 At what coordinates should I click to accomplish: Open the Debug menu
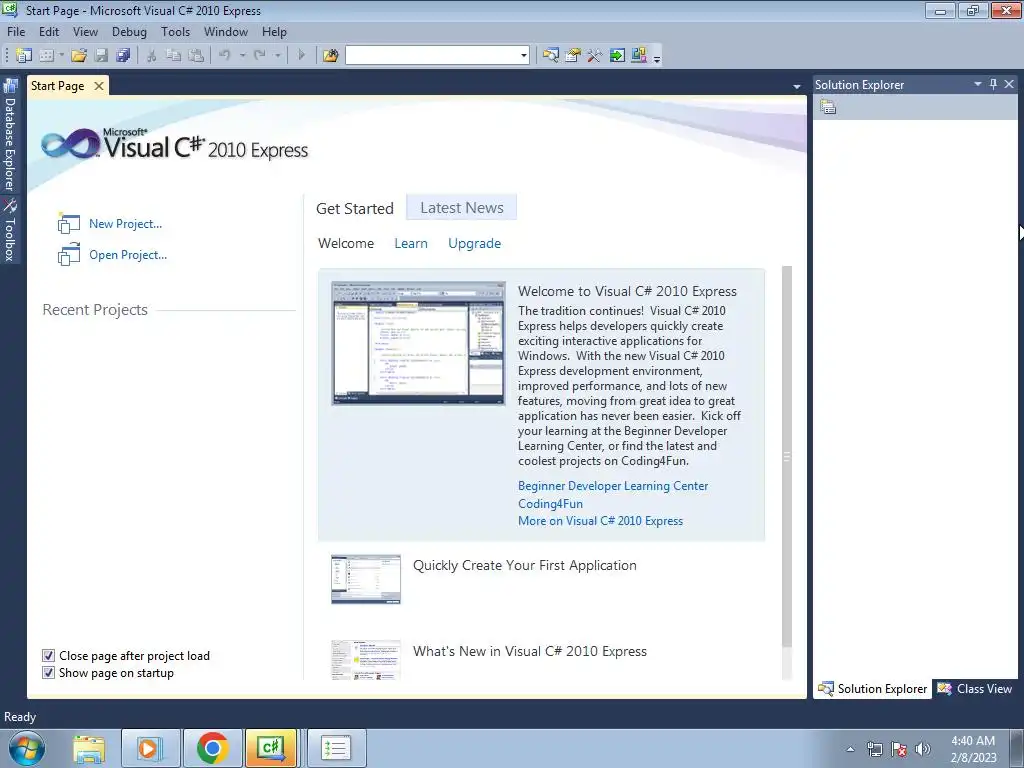pyautogui.click(x=129, y=31)
